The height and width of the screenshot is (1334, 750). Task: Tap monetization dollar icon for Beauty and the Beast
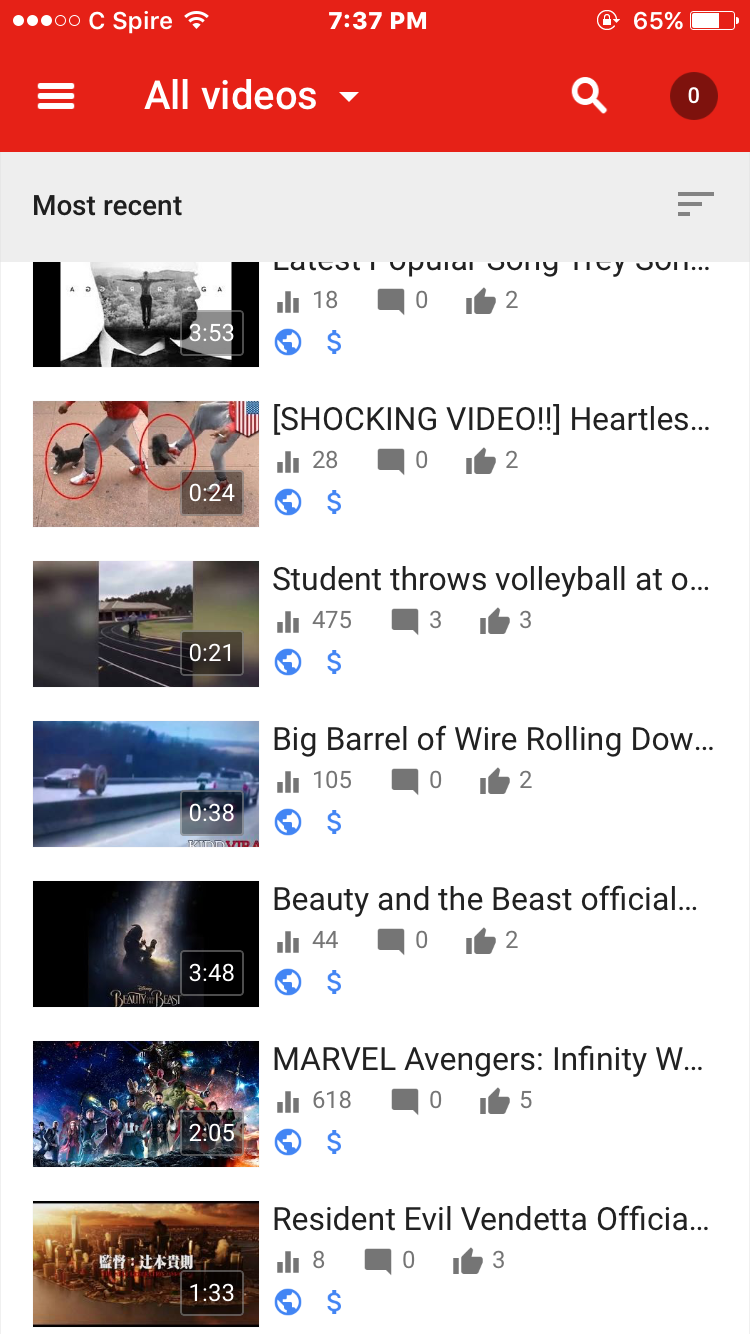334,982
